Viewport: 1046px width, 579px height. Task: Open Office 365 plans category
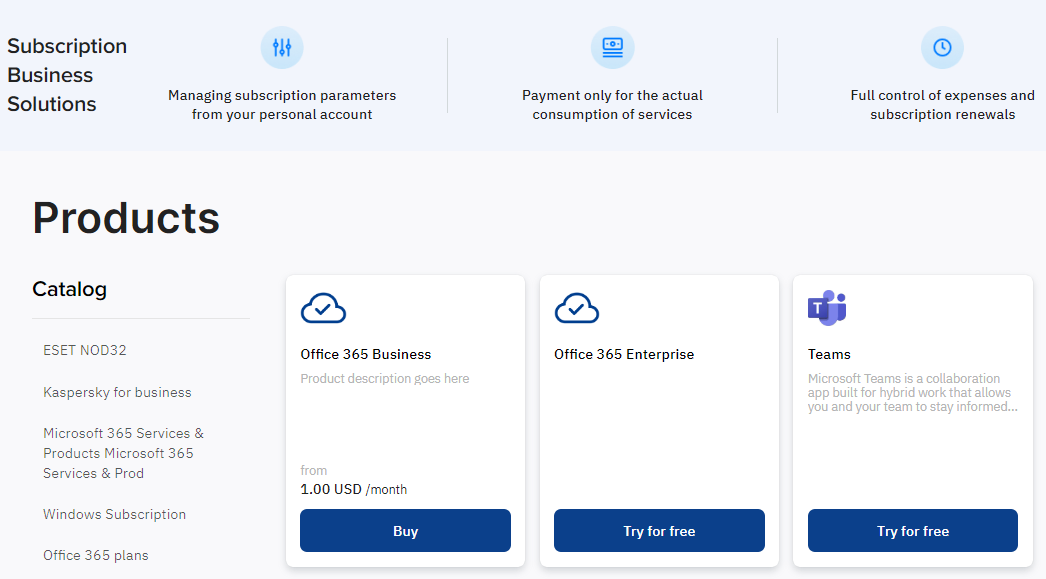tap(96, 555)
